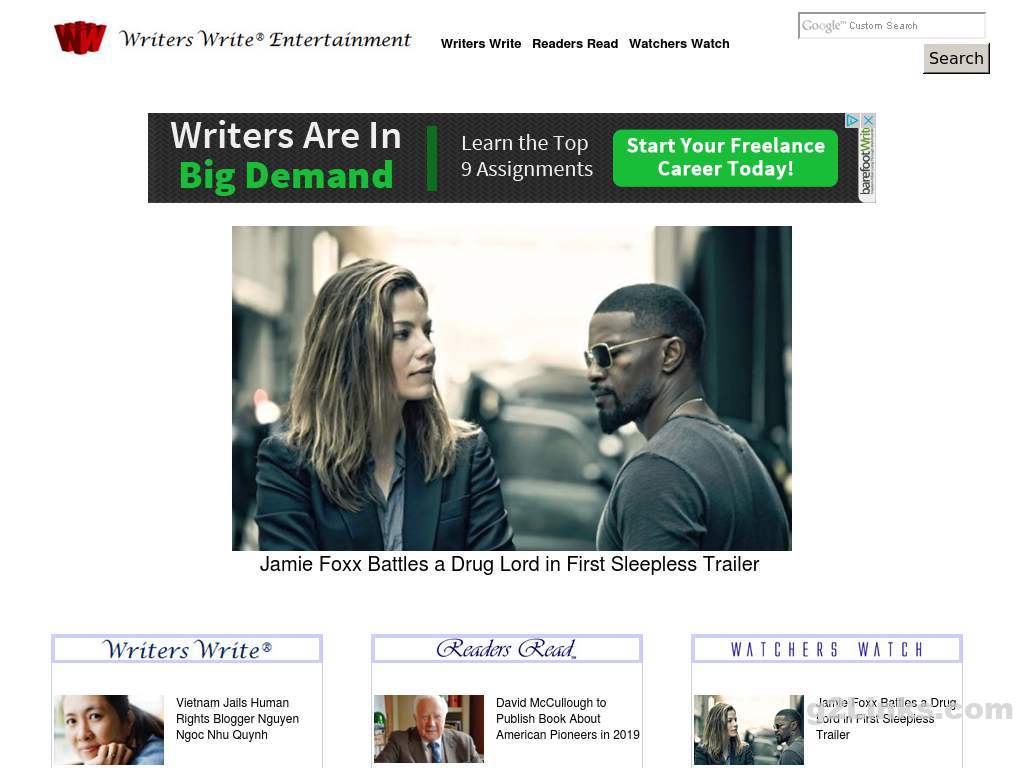Click the barefootWriter vertical ad label

tap(866, 161)
